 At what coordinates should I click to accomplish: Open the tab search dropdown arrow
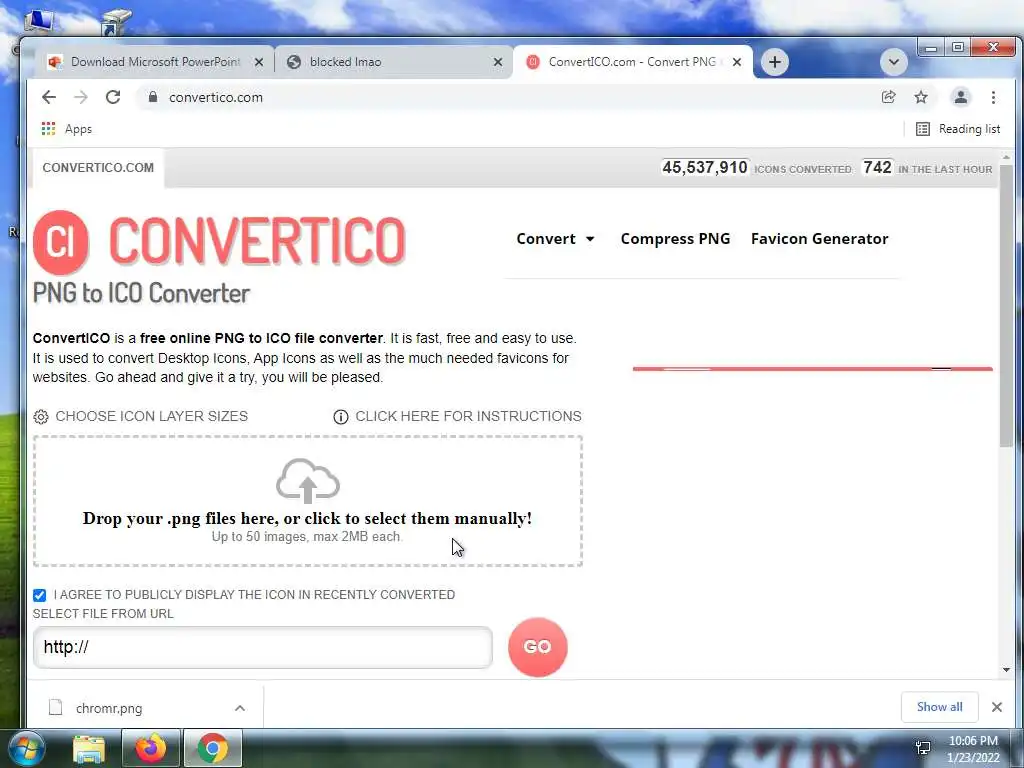click(x=893, y=62)
